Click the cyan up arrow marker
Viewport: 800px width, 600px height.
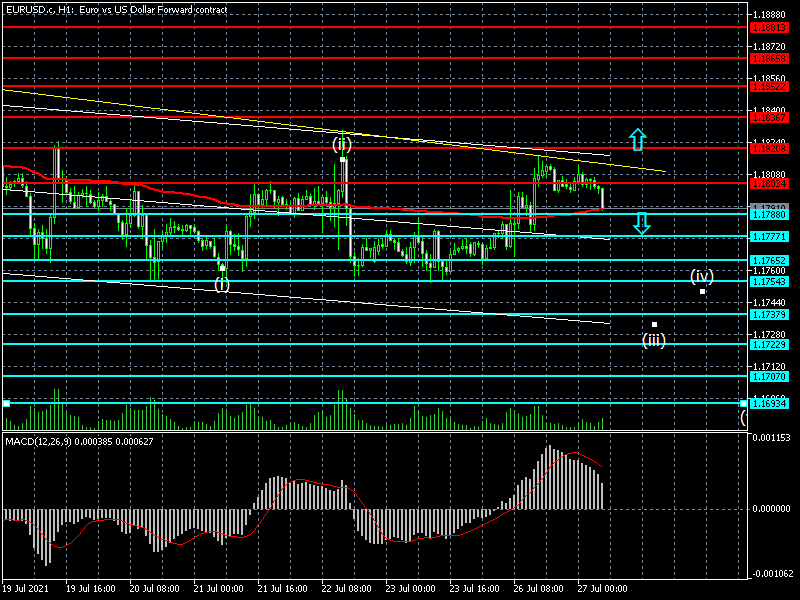(x=637, y=139)
